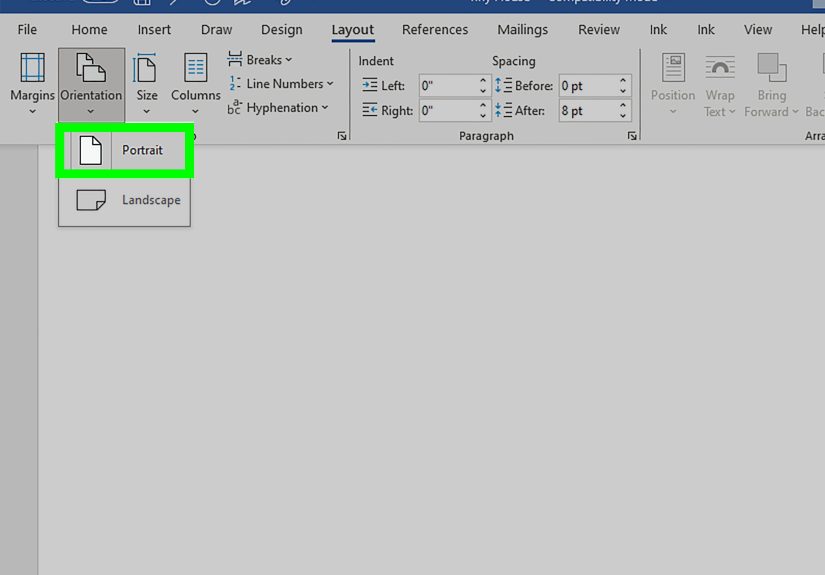Switch to the Home tab
Screen dimensions: 825x575
89,29
